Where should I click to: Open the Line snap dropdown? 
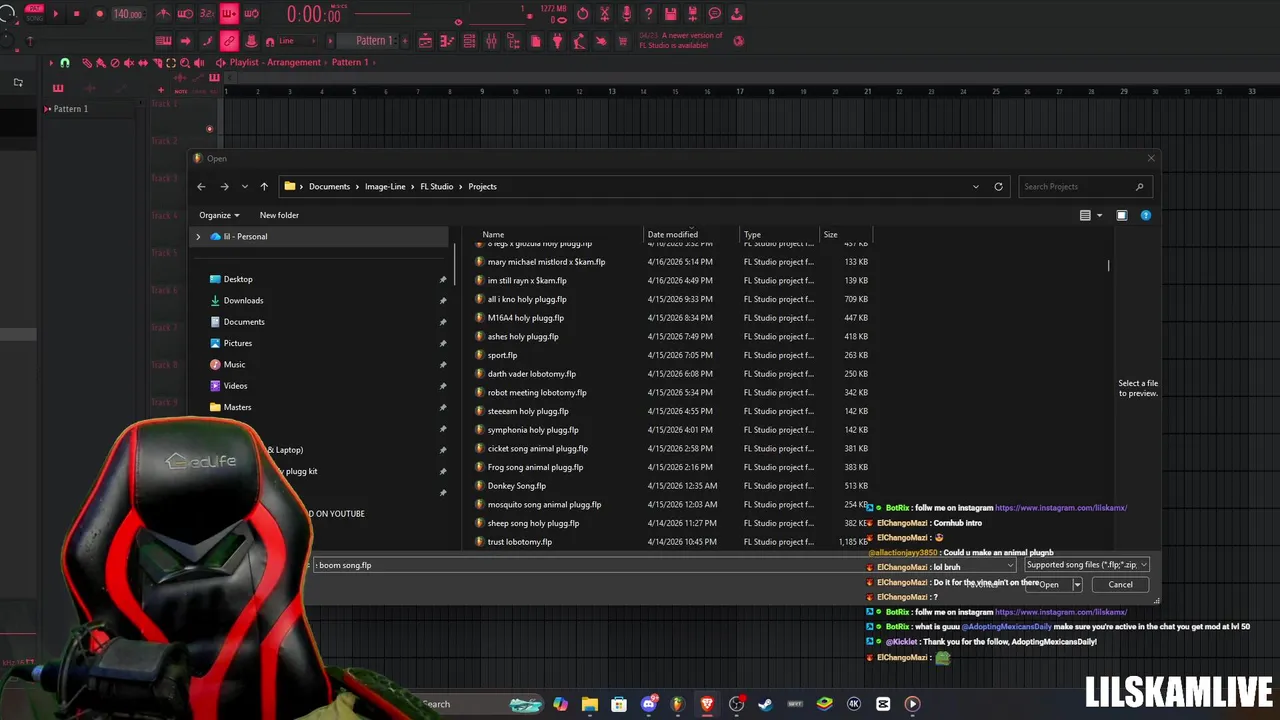[x=297, y=41]
